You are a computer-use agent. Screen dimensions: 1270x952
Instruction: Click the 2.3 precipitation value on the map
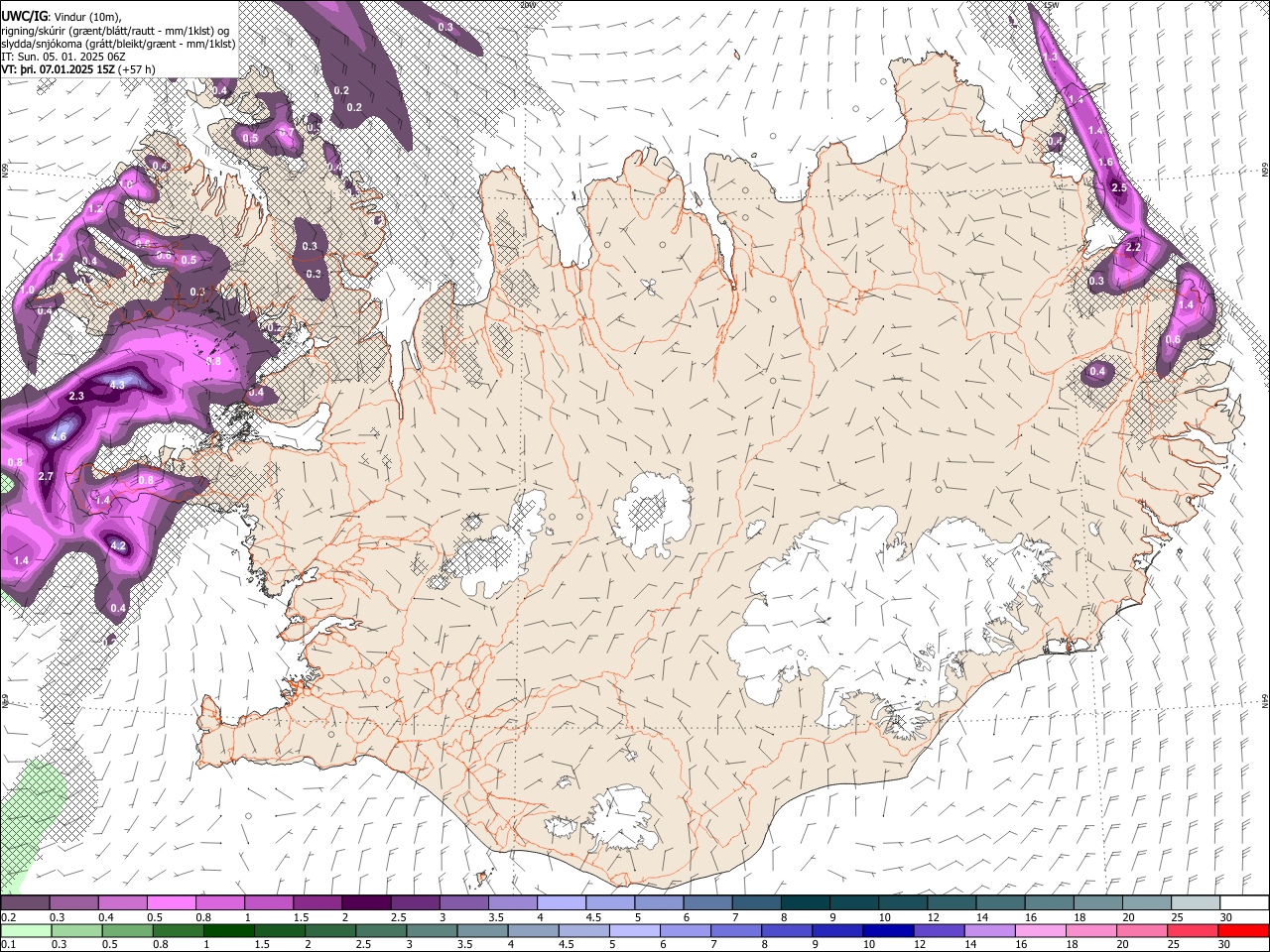click(x=76, y=396)
